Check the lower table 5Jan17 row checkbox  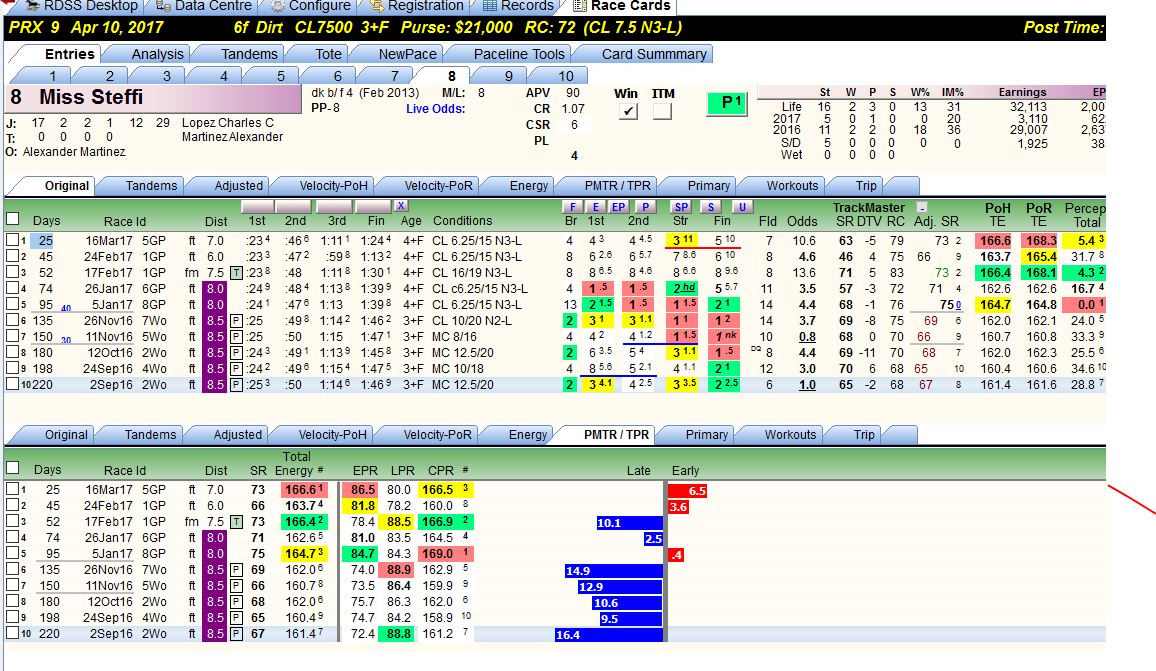click(x=12, y=554)
